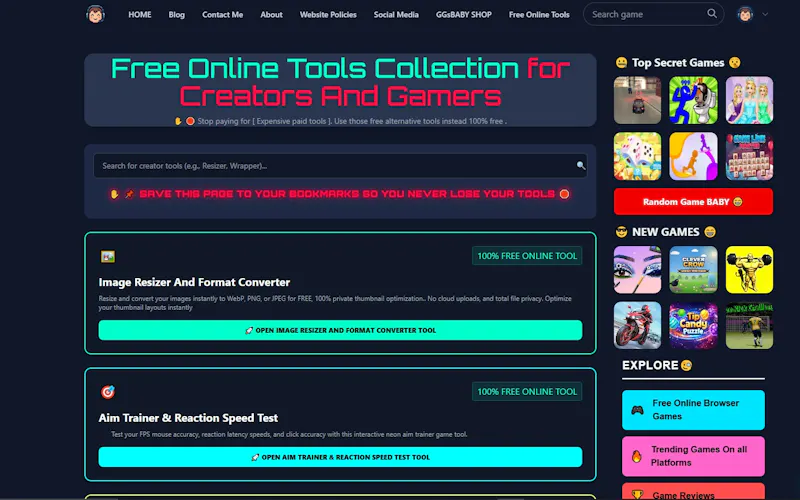Open the purple runner game thumbnail
This screenshot has width=800, height=500.
[693, 156]
